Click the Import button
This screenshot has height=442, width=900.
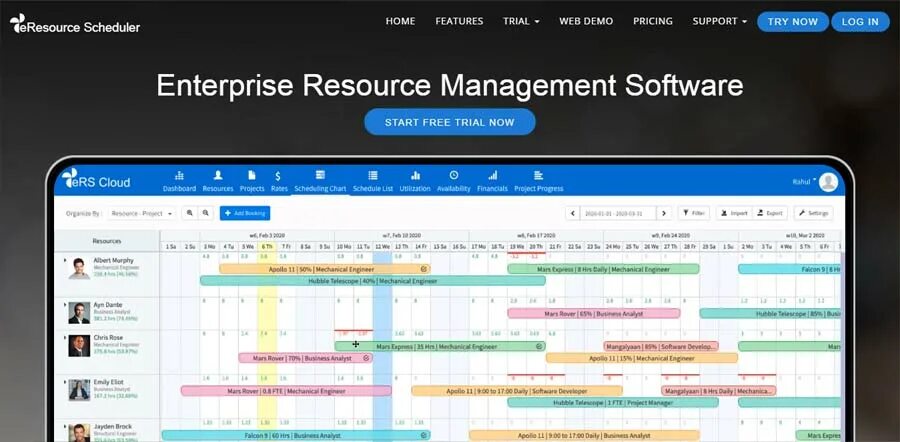coord(734,213)
